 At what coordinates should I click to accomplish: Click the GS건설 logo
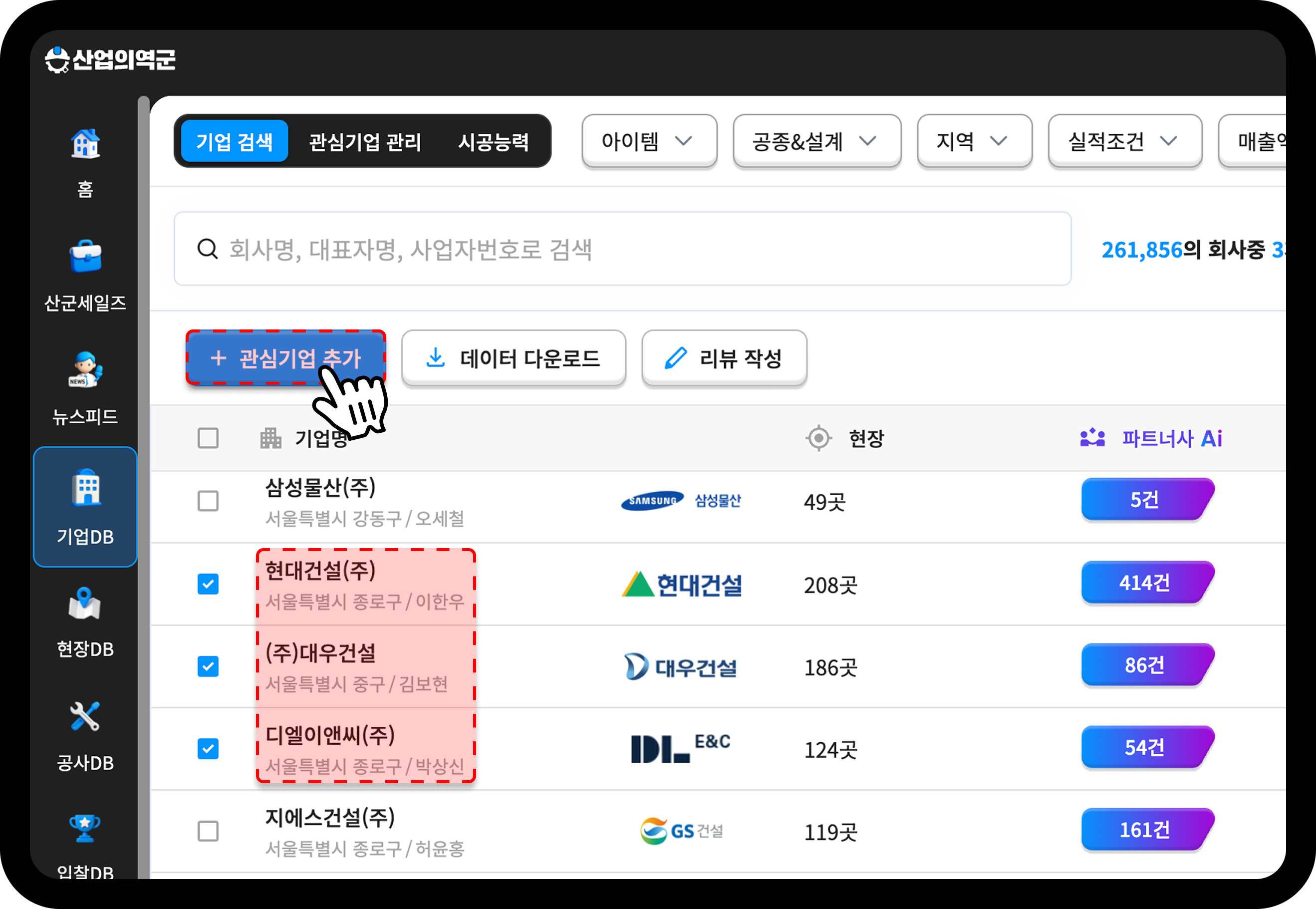point(682,831)
